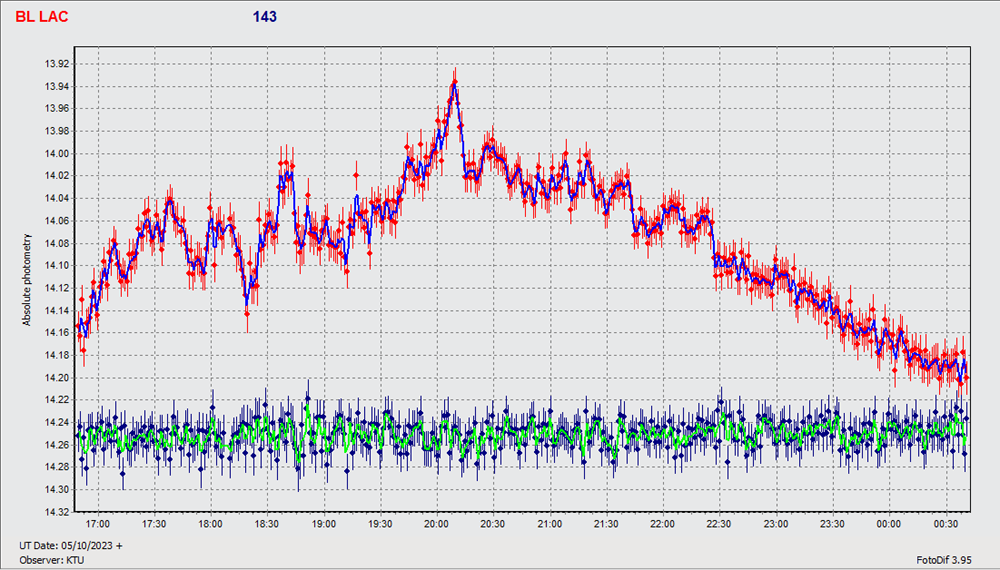Click the 14.10 magnitude axis label
Viewport: 1000px width, 570px height.
pyautogui.click(x=58, y=266)
